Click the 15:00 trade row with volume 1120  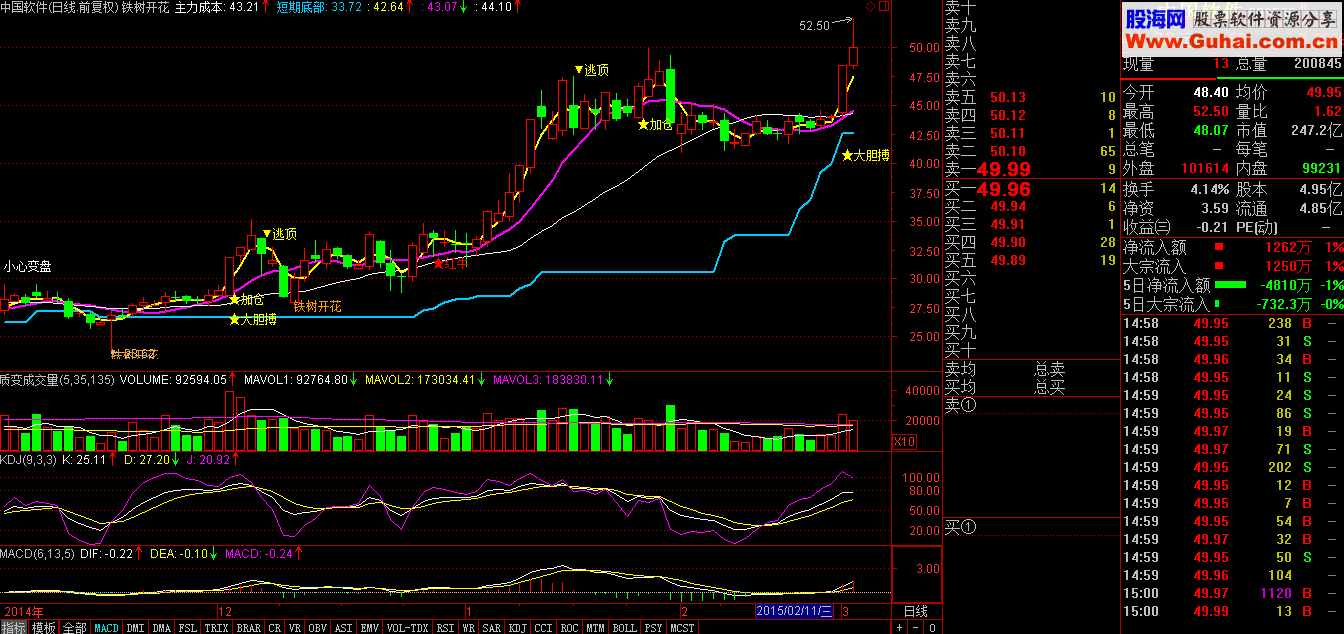1232,592
